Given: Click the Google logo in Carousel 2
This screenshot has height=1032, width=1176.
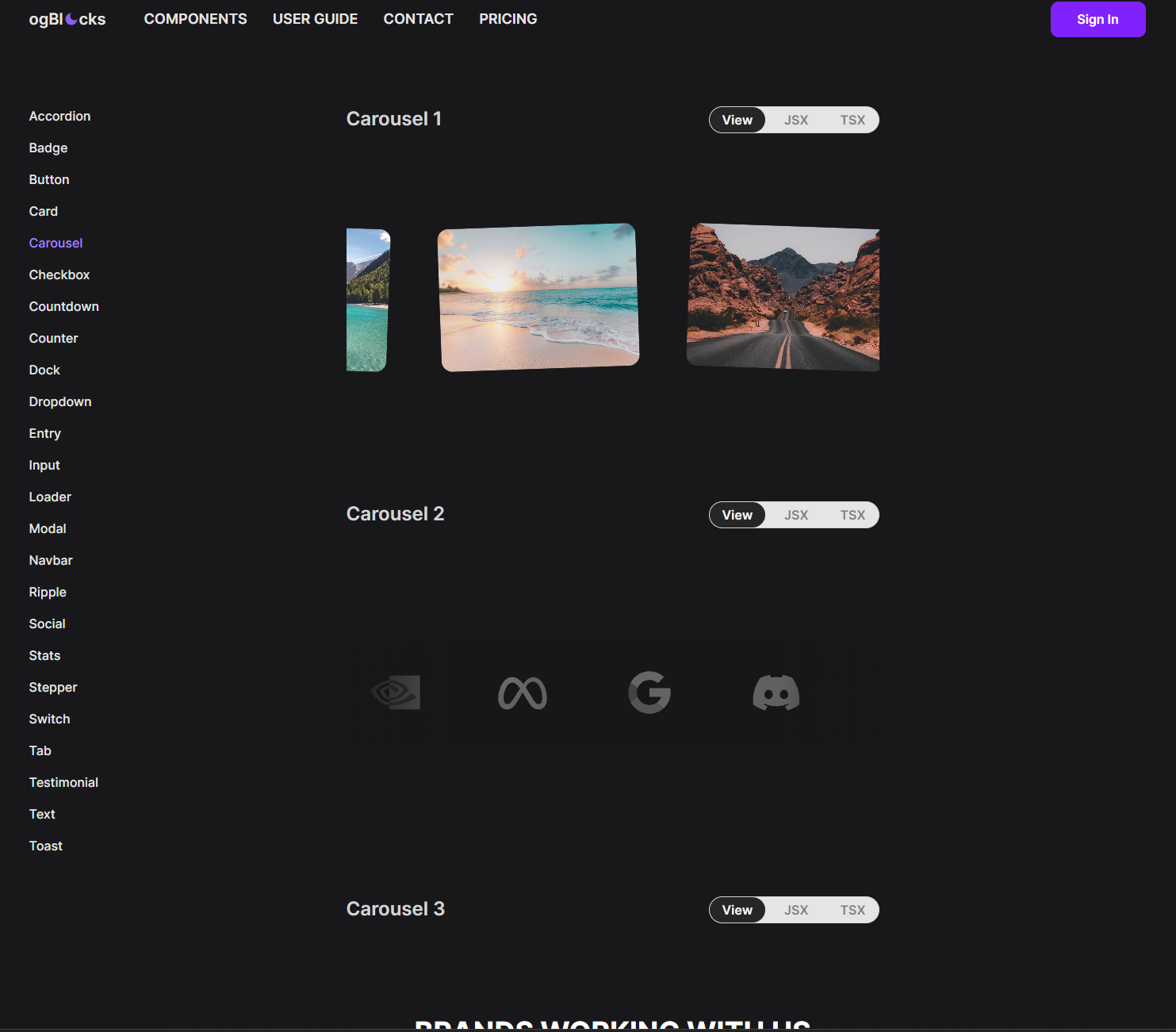Looking at the screenshot, I should (x=649, y=692).
